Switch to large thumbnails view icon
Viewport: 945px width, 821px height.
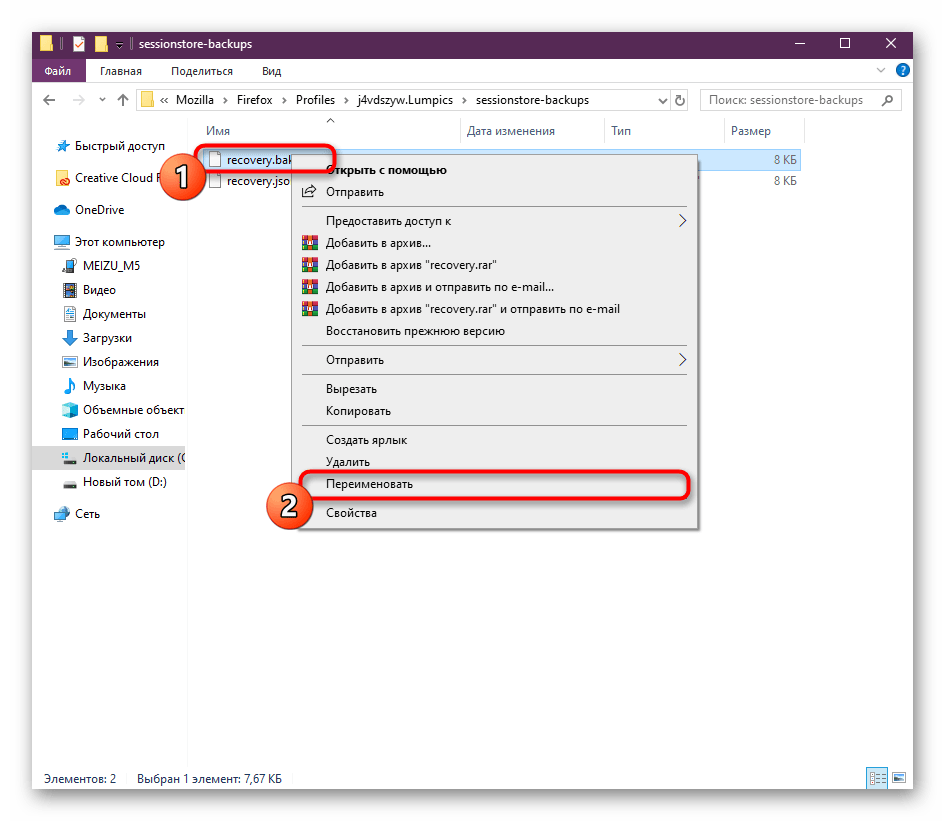(x=899, y=778)
